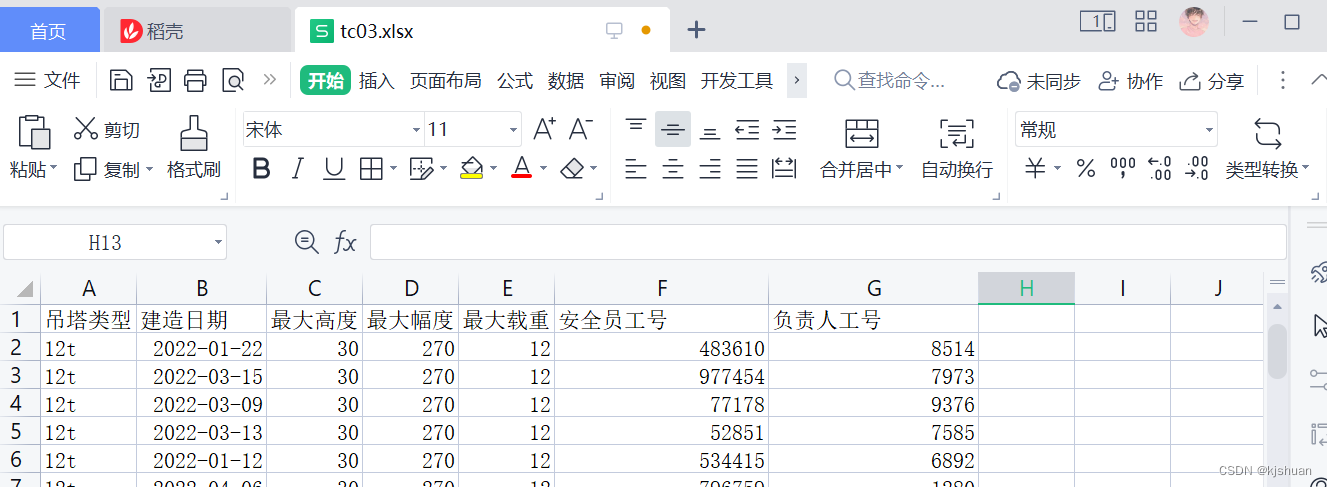Image resolution: width=1327 pixels, height=487 pixels.
Task: Click the 协作 collaborate button
Action: 1131,81
